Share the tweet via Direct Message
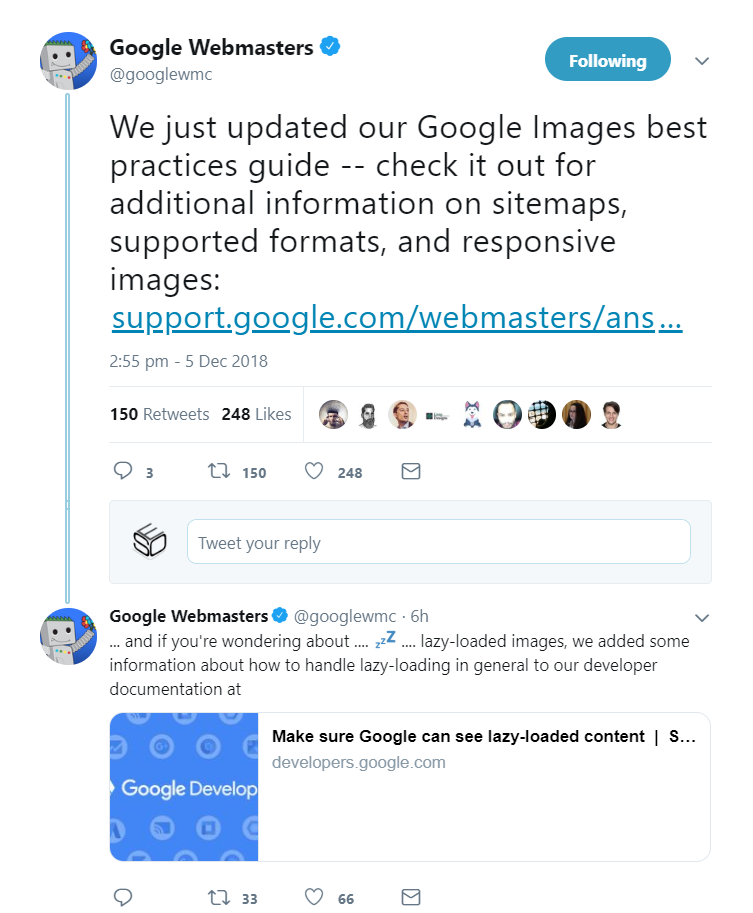The height and width of the screenshot is (913, 753). [410, 471]
